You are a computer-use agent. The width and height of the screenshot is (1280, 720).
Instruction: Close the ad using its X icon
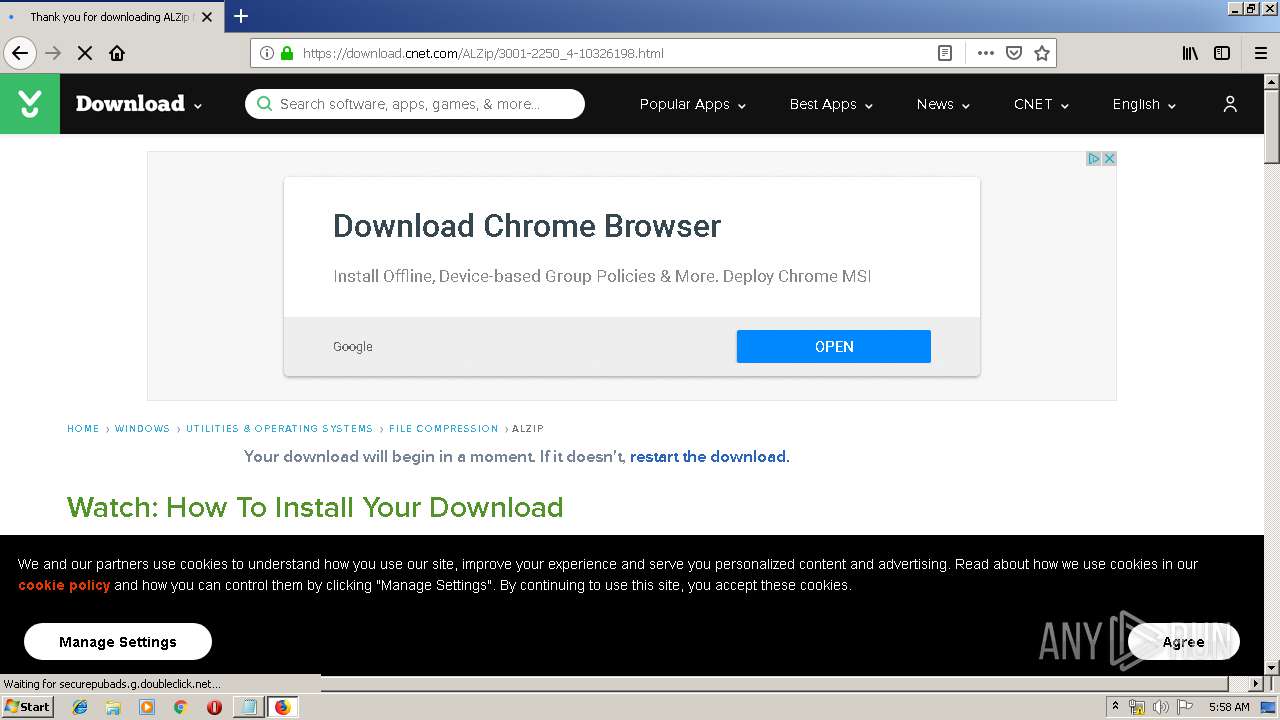[1109, 158]
